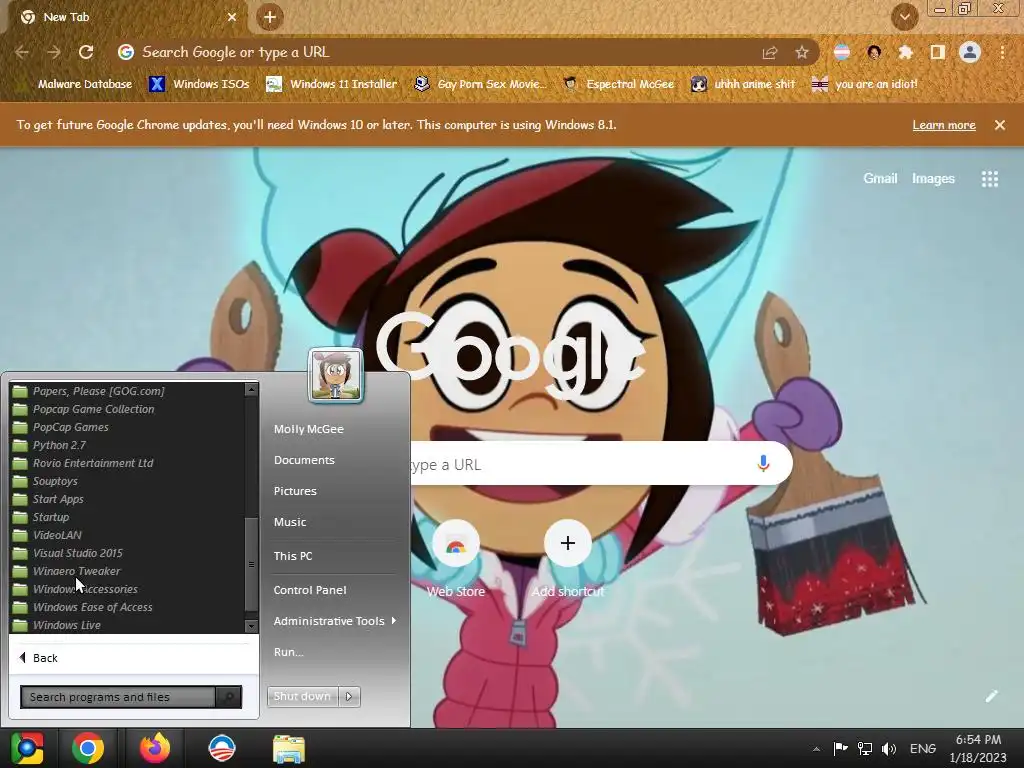Close the New Tab tab
The height and width of the screenshot is (768, 1024).
232,18
